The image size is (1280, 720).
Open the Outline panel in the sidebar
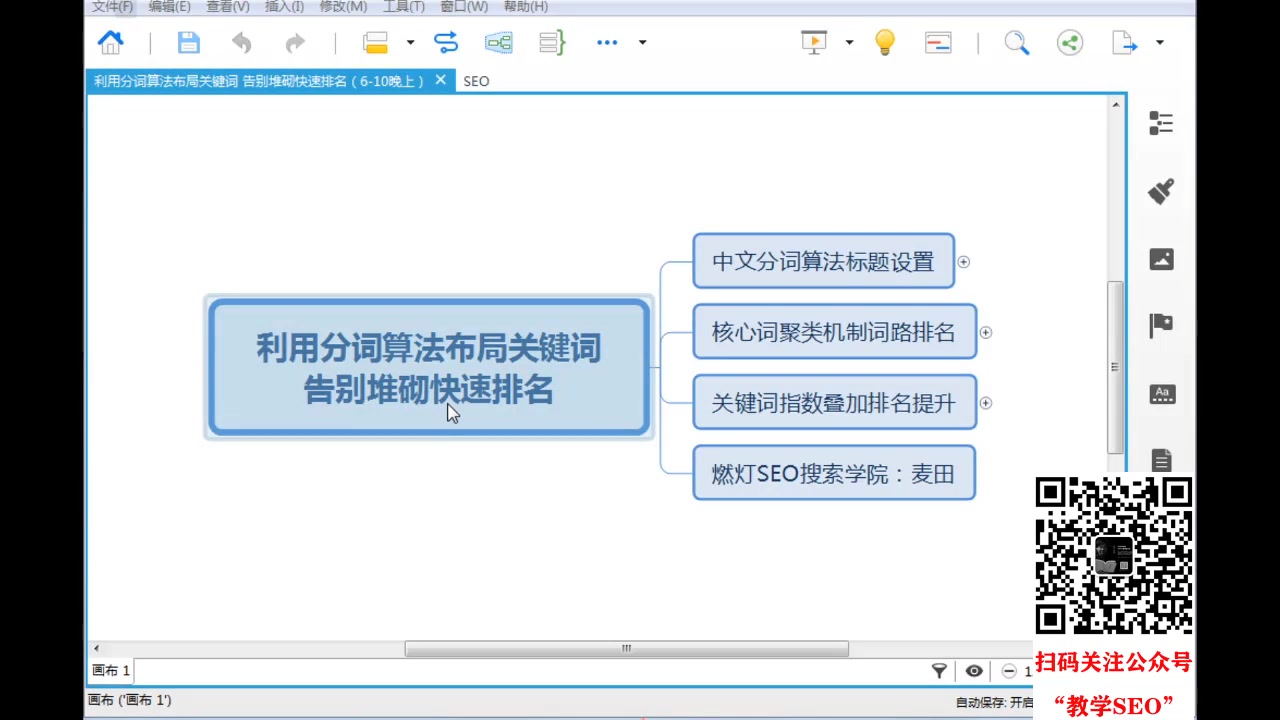(x=1161, y=123)
